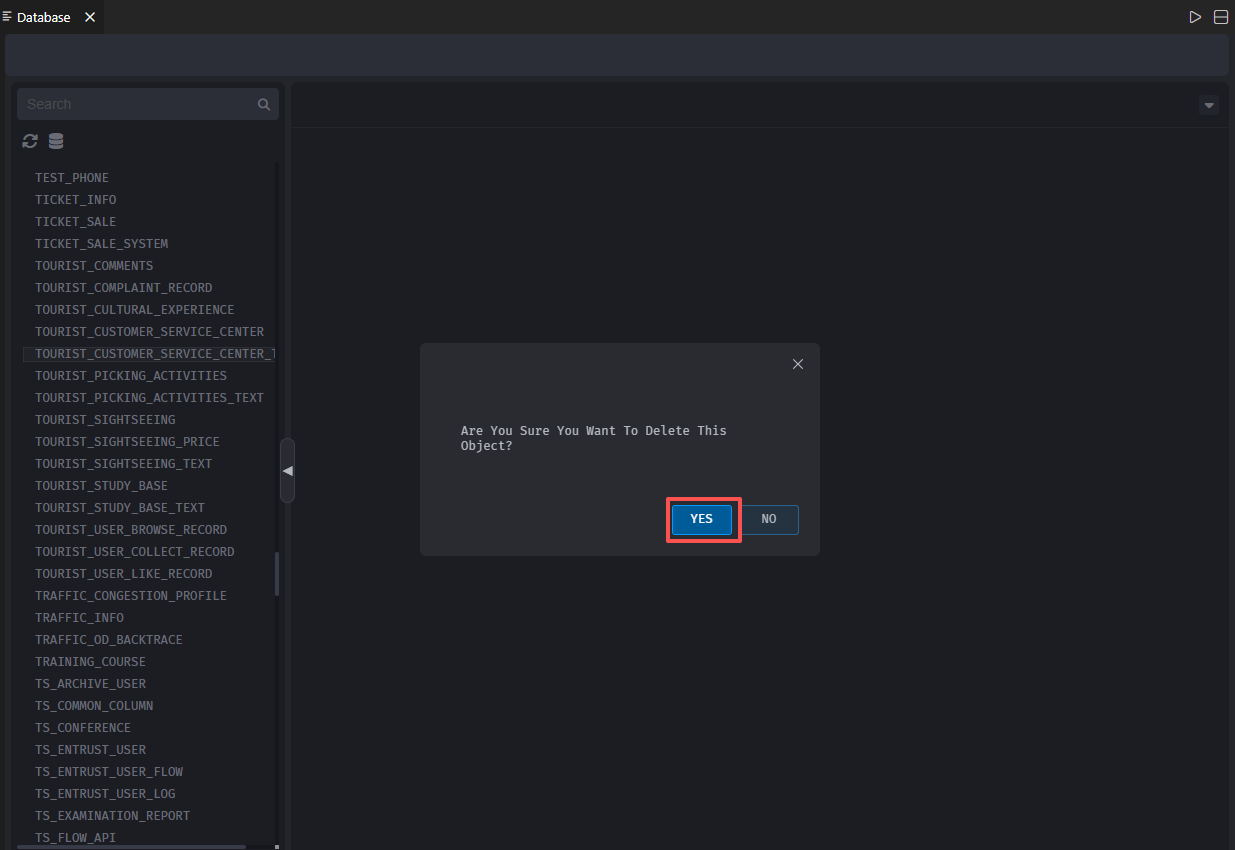Select the TOURIST_COMMENTS table

94,266
